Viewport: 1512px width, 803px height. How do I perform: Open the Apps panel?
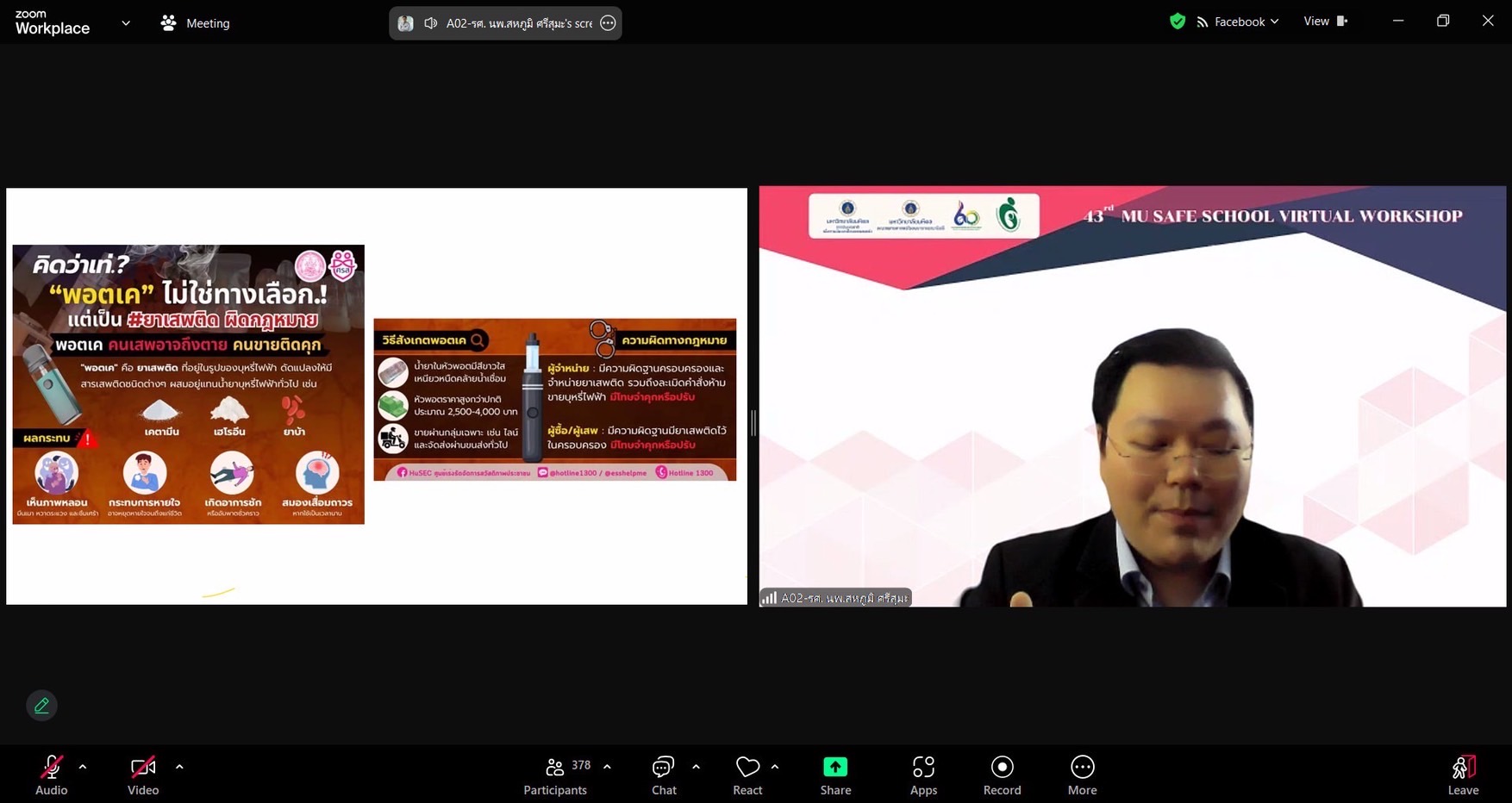(923, 775)
